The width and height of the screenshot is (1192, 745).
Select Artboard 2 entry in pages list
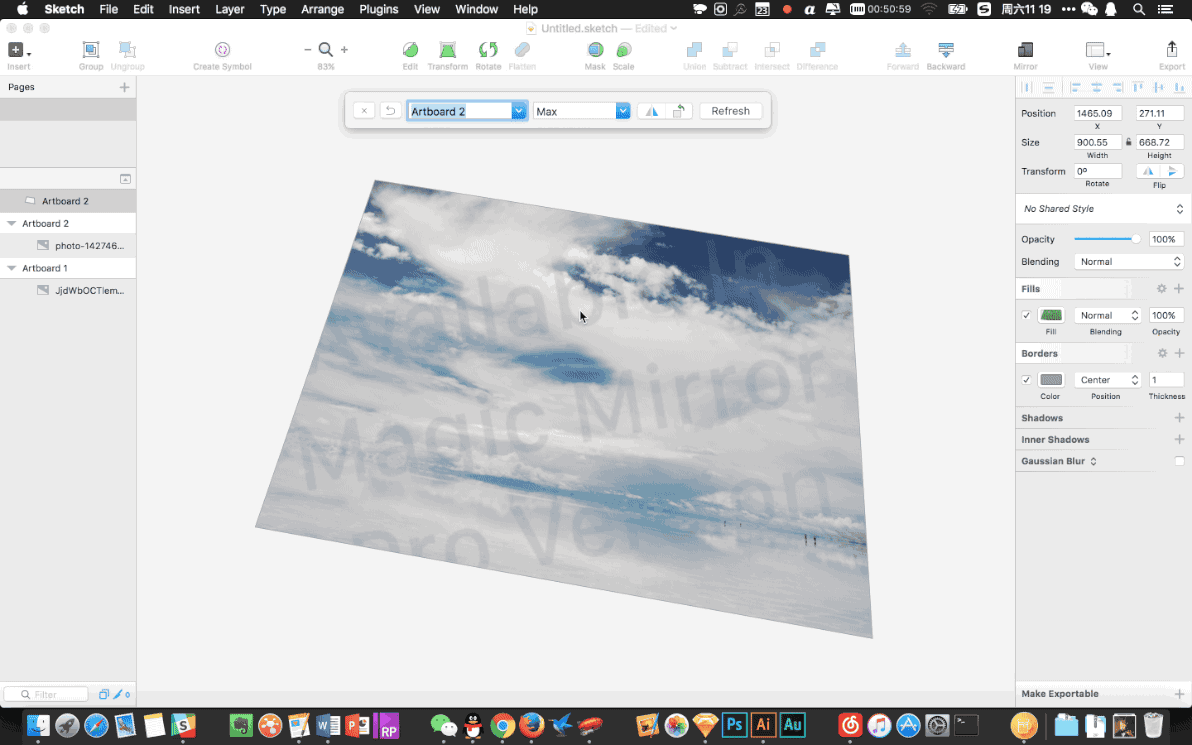68,201
